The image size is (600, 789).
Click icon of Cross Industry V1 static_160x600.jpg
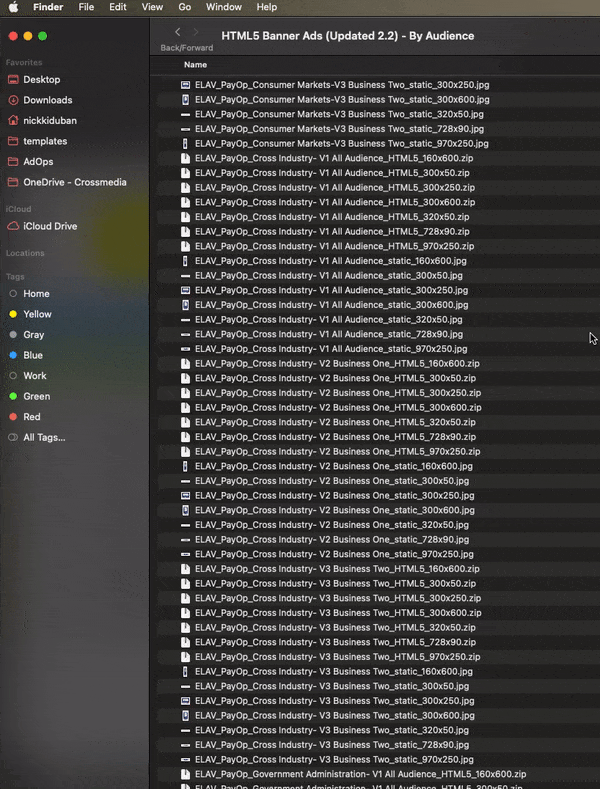pos(185,261)
